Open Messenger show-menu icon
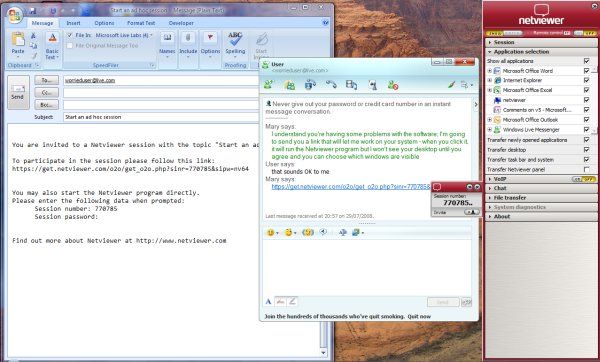Screen dimensions: 600x362 pyautogui.click(x=466, y=85)
